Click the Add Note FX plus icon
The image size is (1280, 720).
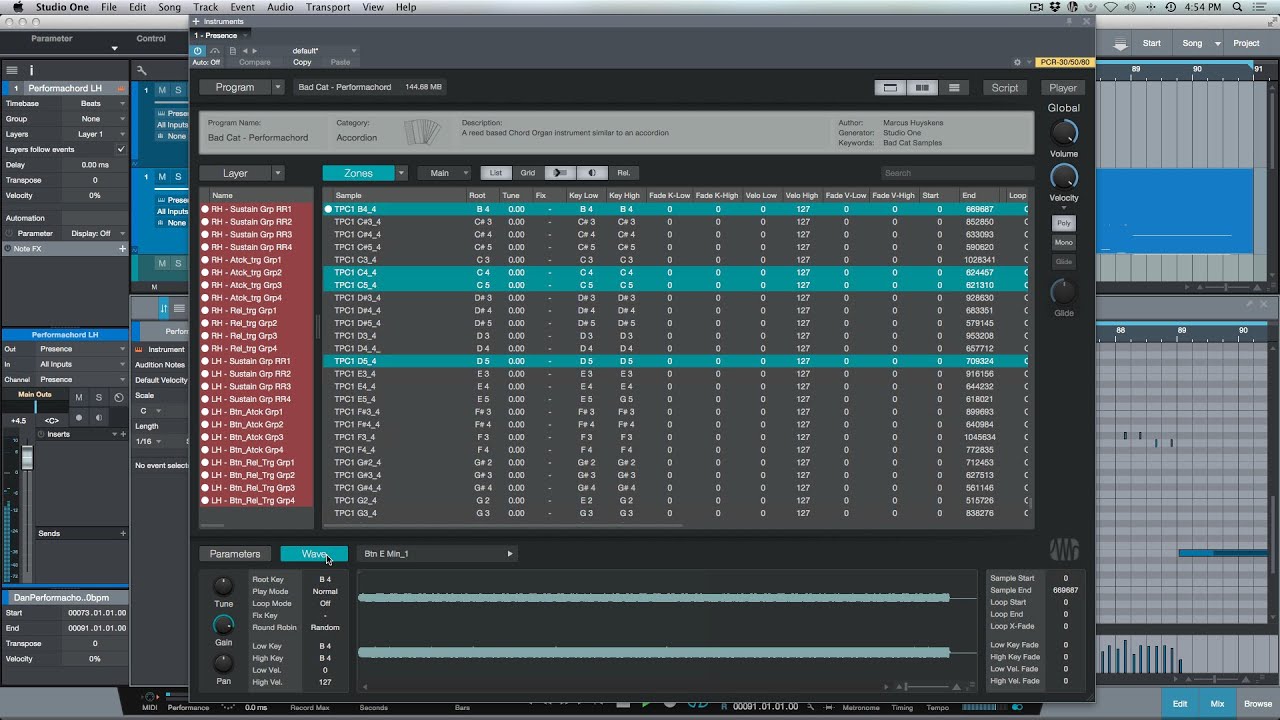point(123,248)
